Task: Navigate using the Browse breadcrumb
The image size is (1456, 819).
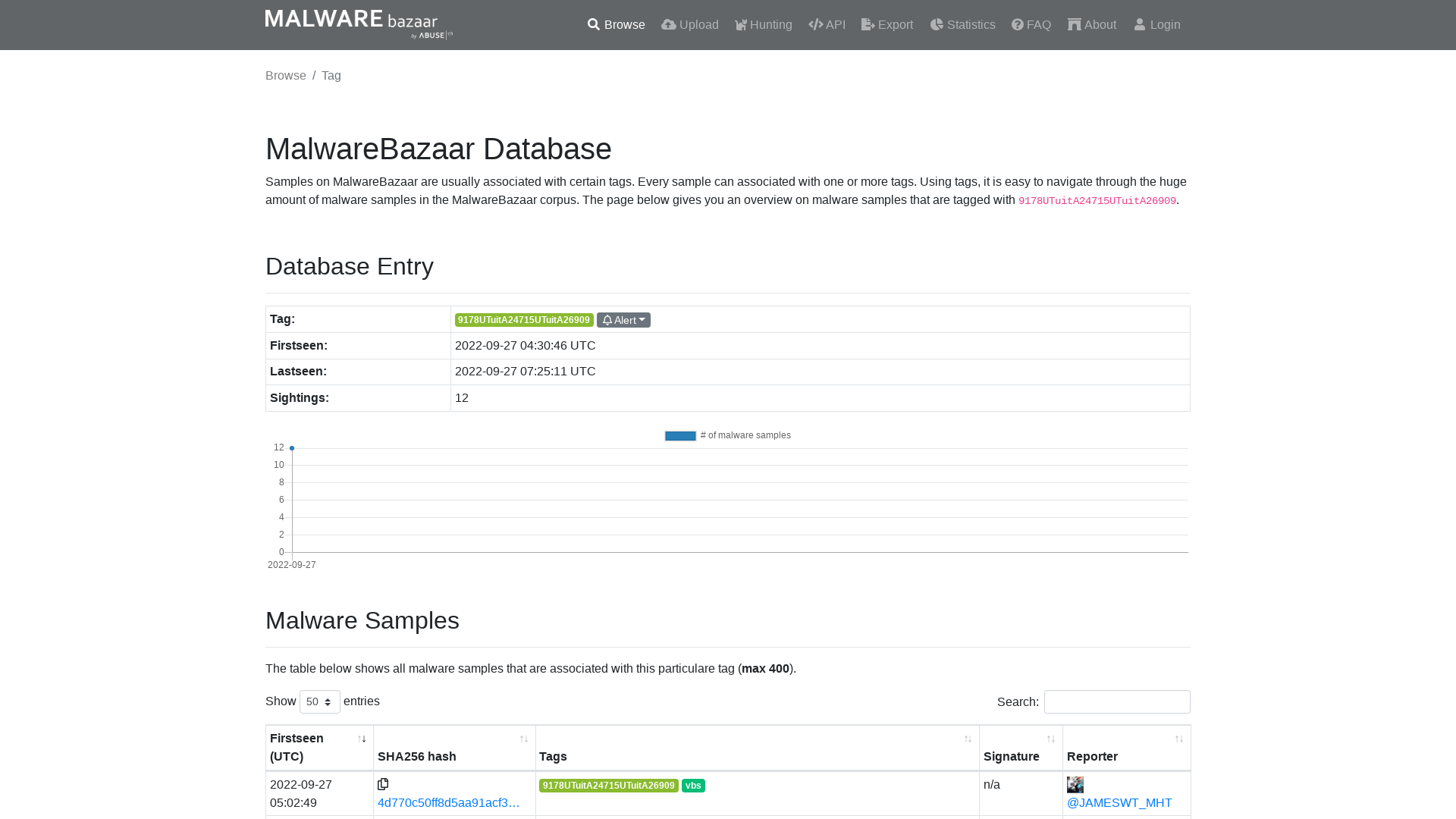Action: pyautogui.click(x=285, y=75)
